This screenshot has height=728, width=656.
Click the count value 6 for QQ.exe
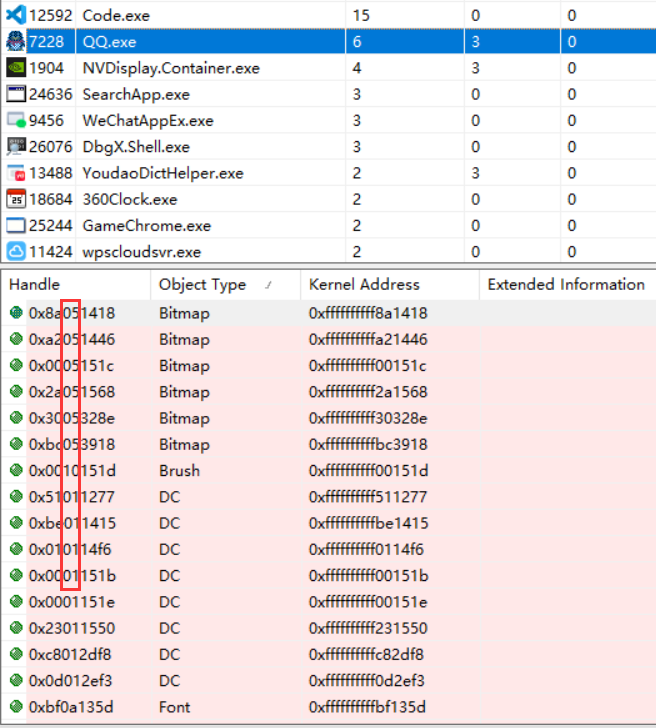coord(357,42)
